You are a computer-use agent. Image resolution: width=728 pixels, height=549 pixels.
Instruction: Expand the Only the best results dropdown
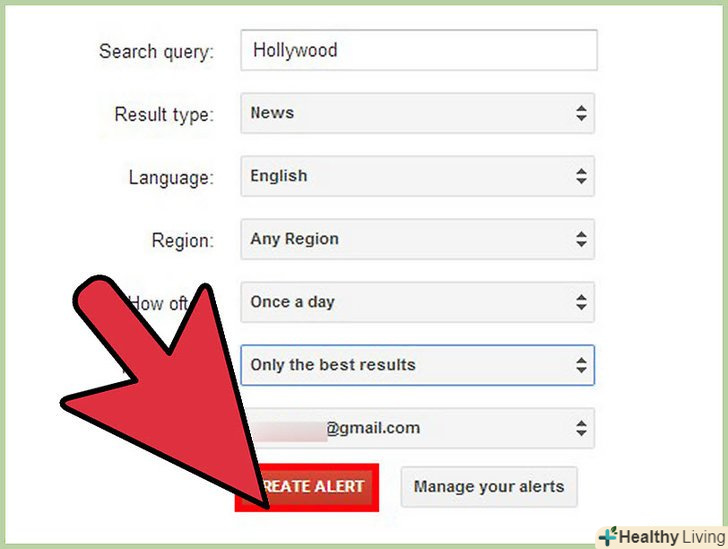pyautogui.click(x=417, y=365)
